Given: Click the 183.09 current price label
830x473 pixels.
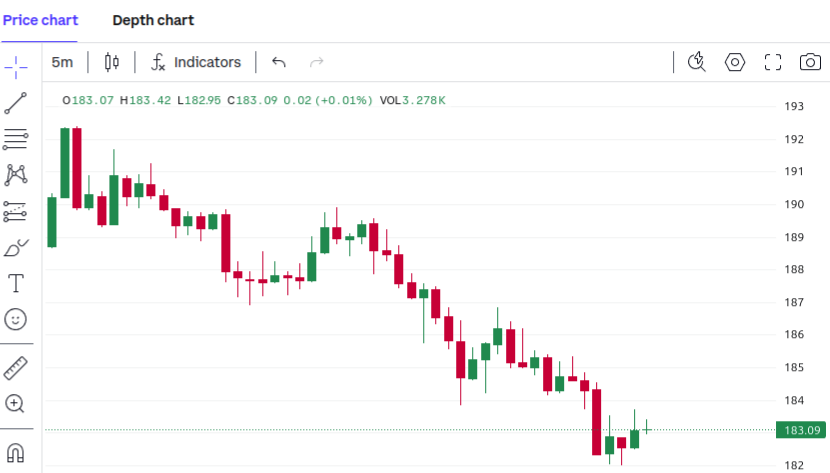Looking at the screenshot, I should pyautogui.click(x=802, y=430).
